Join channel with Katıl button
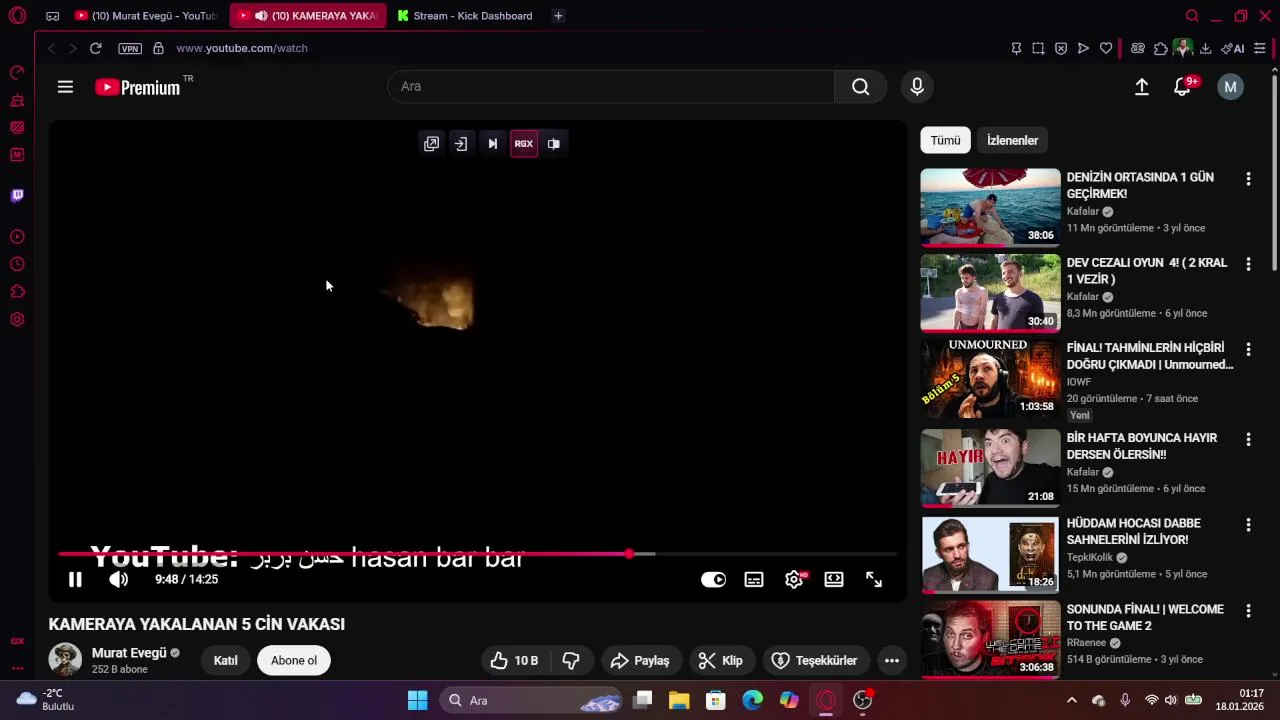Screen dimensions: 1280x720 tap(226, 660)
